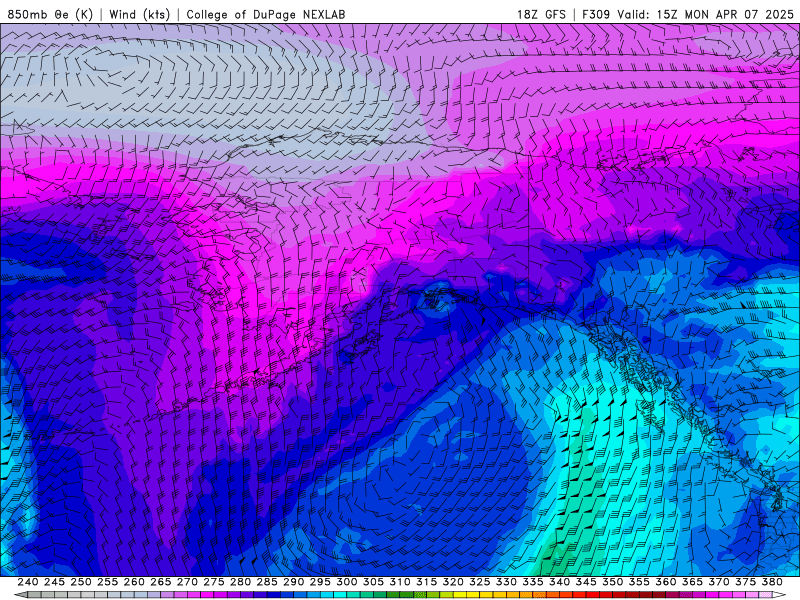Viewport: 800px width, 600px height.
Task: Click the 300 value on the color scale
Action: 346,582
